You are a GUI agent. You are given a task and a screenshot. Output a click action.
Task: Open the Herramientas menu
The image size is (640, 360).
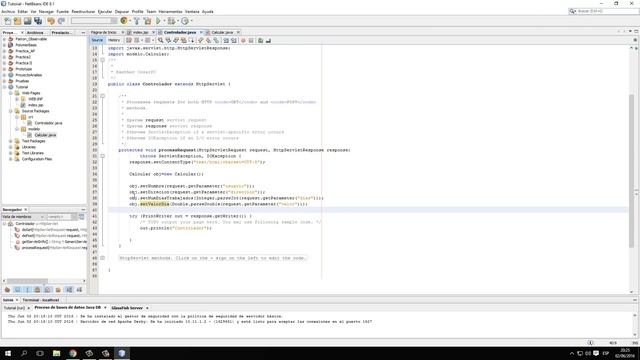point(170,11)
